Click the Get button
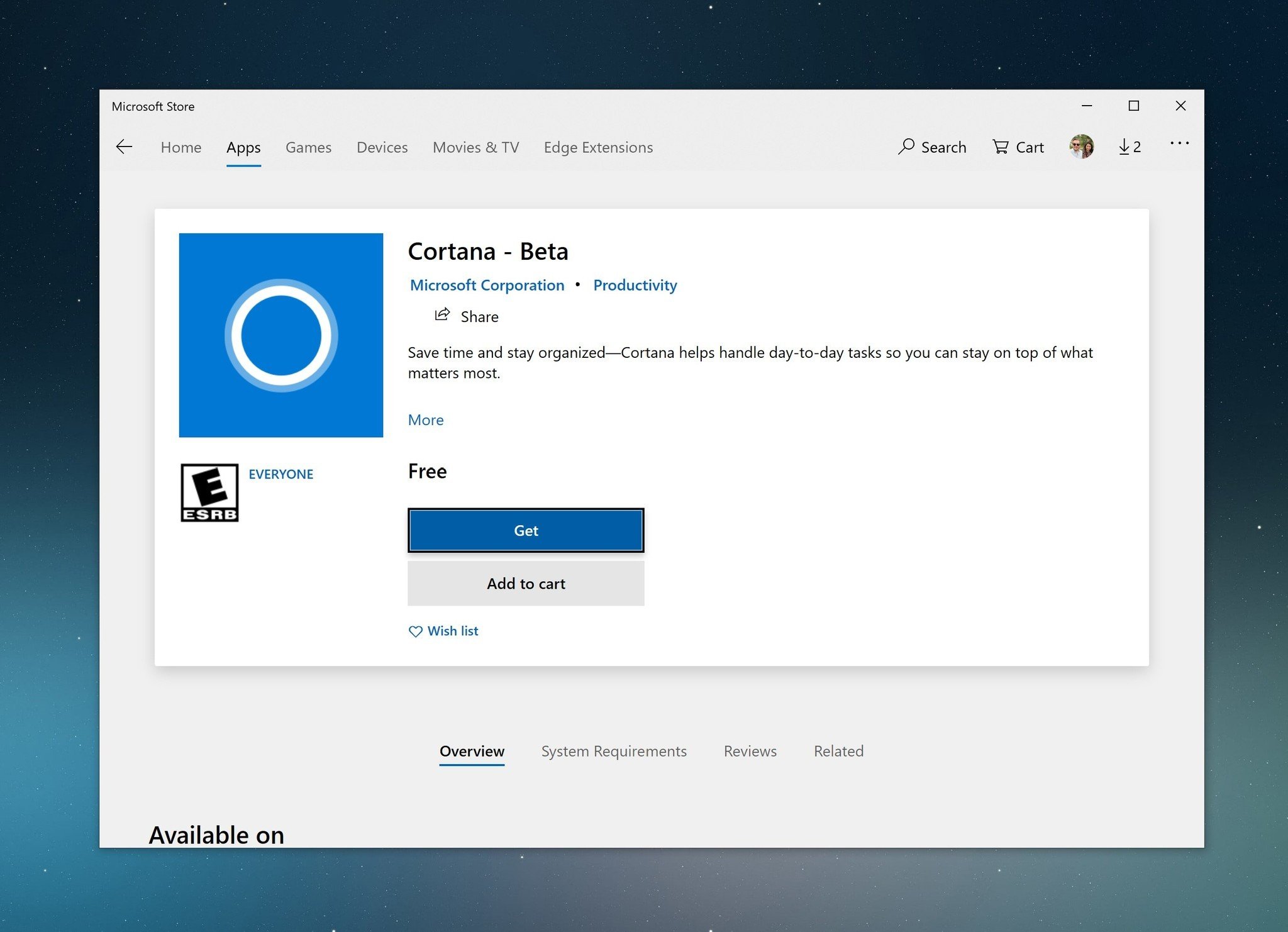 (x=526, y=530)
